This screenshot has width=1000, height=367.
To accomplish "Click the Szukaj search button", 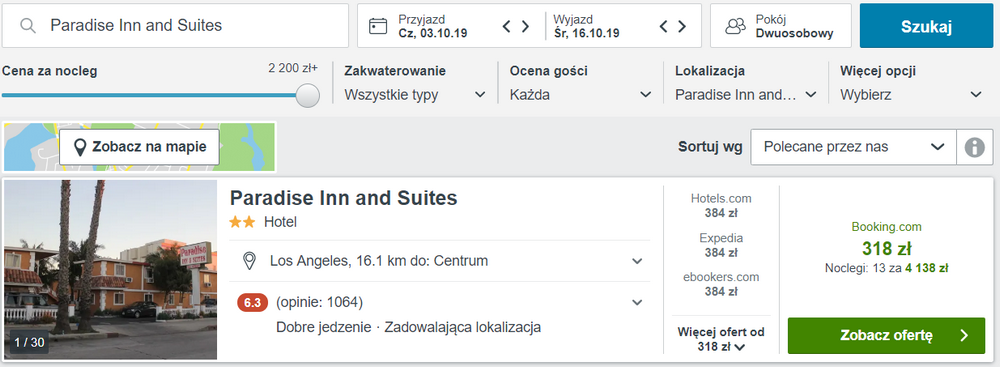I will pyautogui.click(x=926, y=26).
